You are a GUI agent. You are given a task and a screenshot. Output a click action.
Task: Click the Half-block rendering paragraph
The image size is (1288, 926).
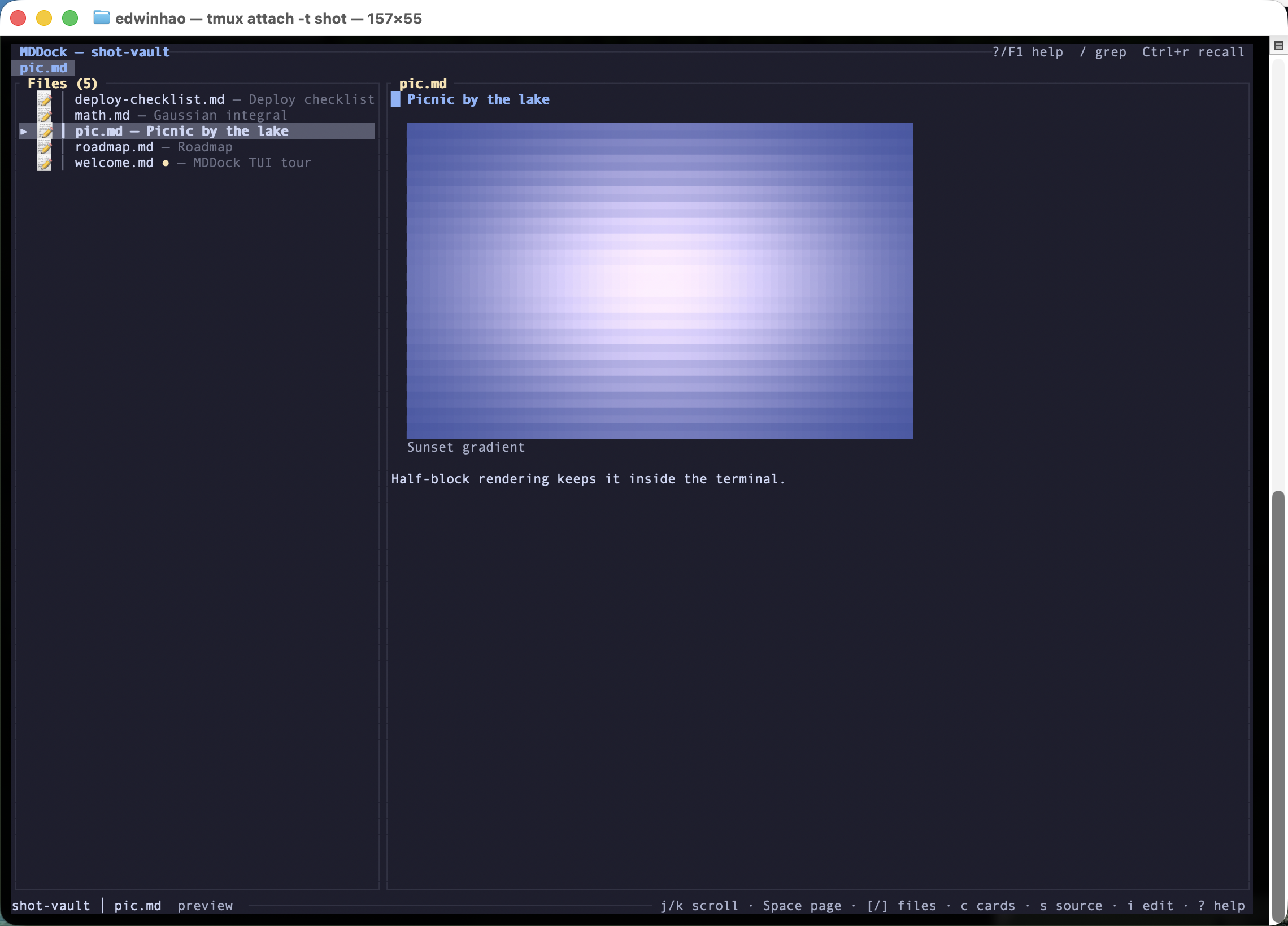(588, 479)
